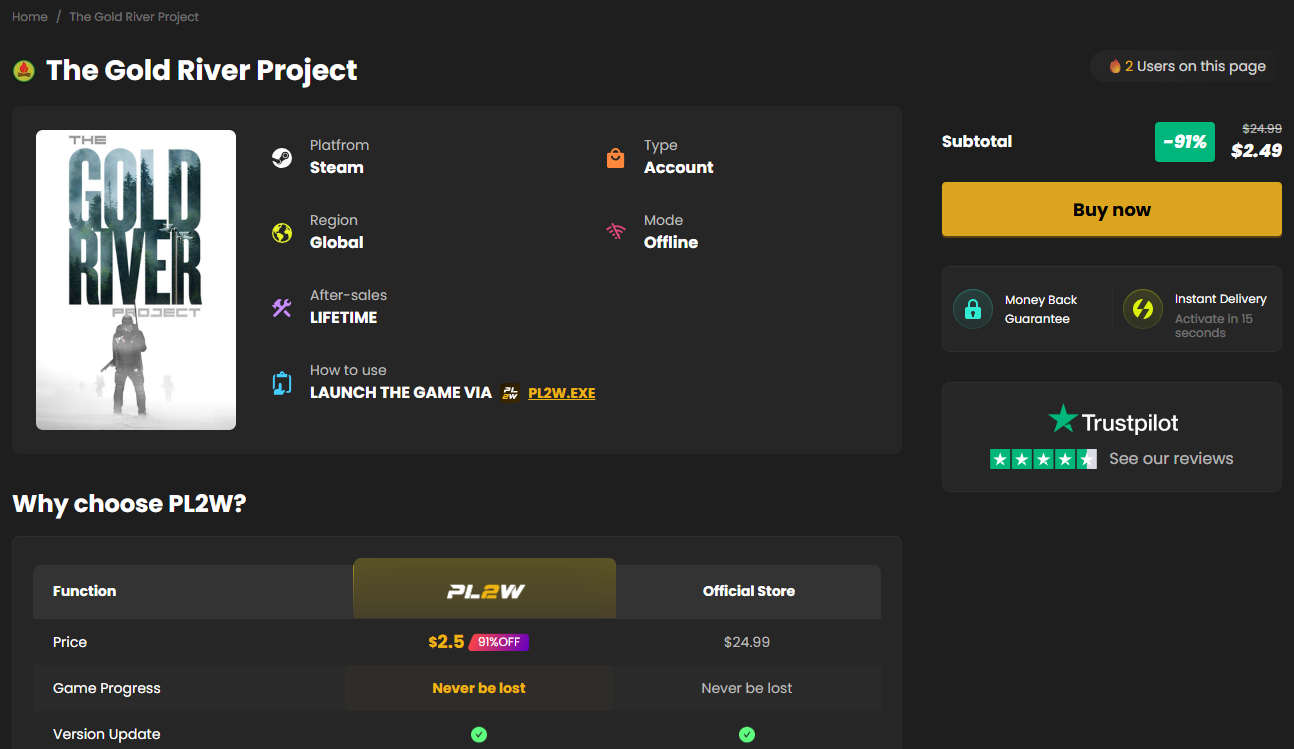Click the Buy now button
The width and height of the screenshot is (1294, 749).
click(x=1111, y=210)
